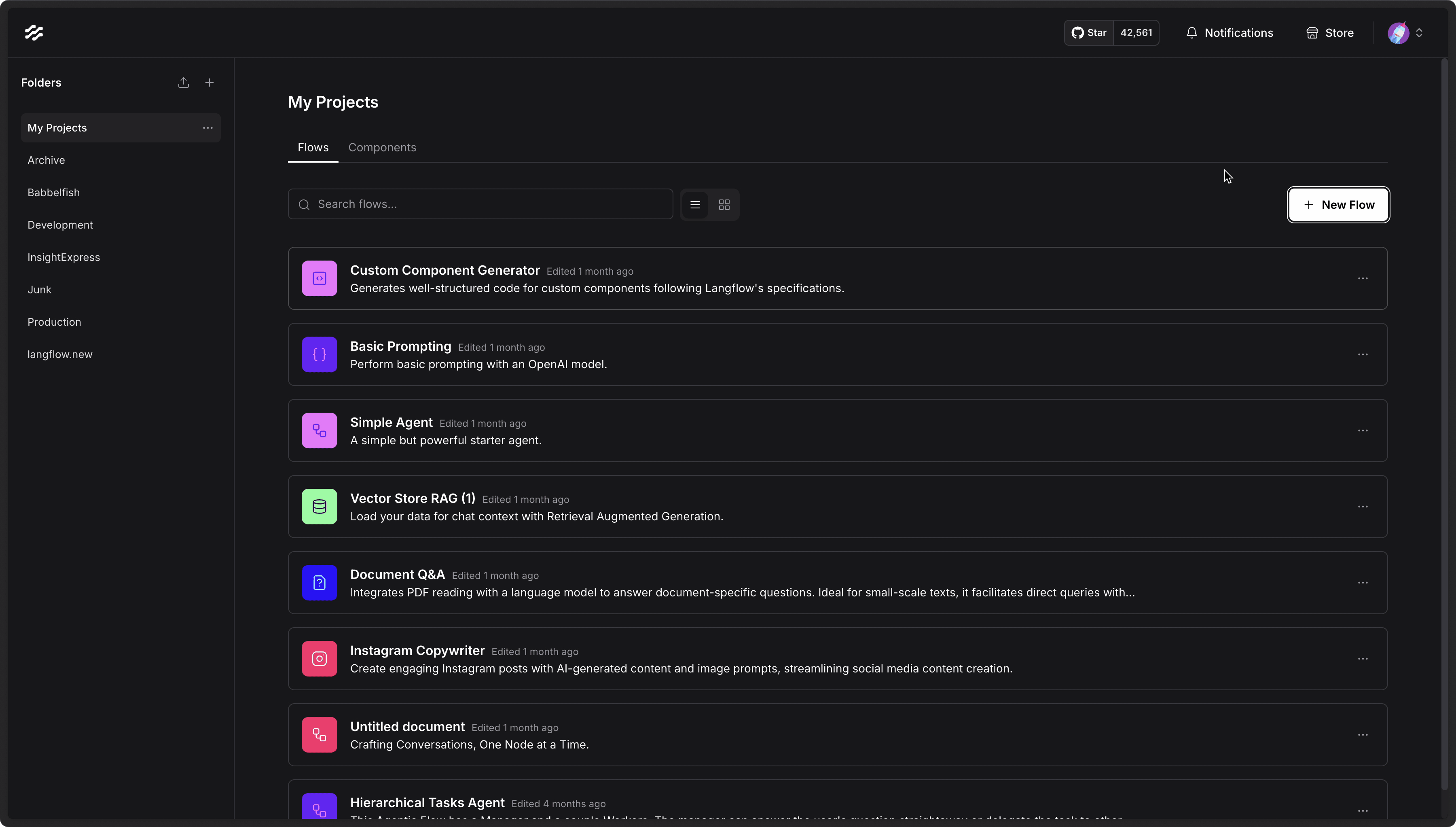This screenshot has width=1456, height=827.
Task: Click the New Flow button
Action: pos(1338,204)
